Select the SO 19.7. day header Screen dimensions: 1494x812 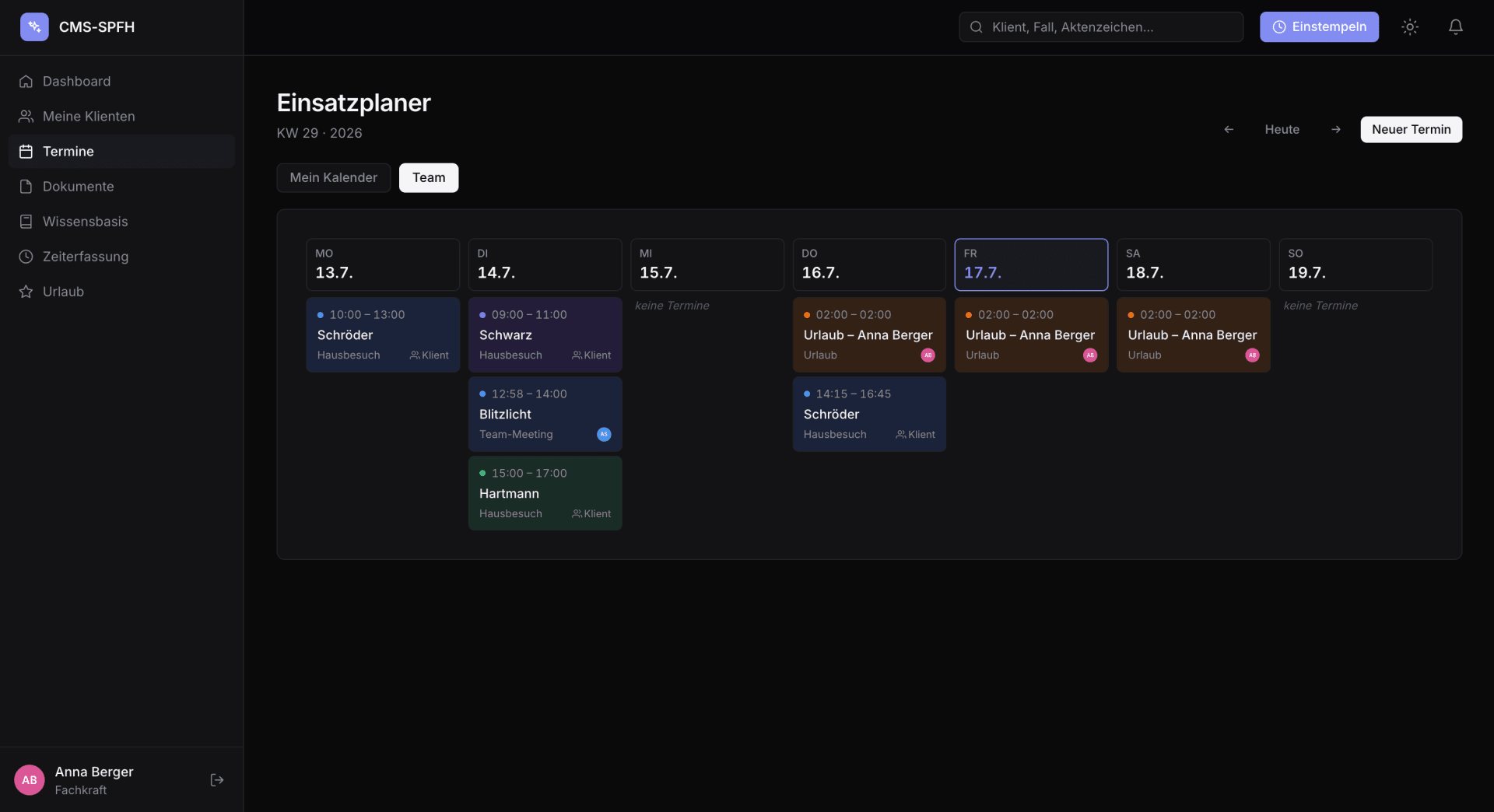(x=1355, y=264)
